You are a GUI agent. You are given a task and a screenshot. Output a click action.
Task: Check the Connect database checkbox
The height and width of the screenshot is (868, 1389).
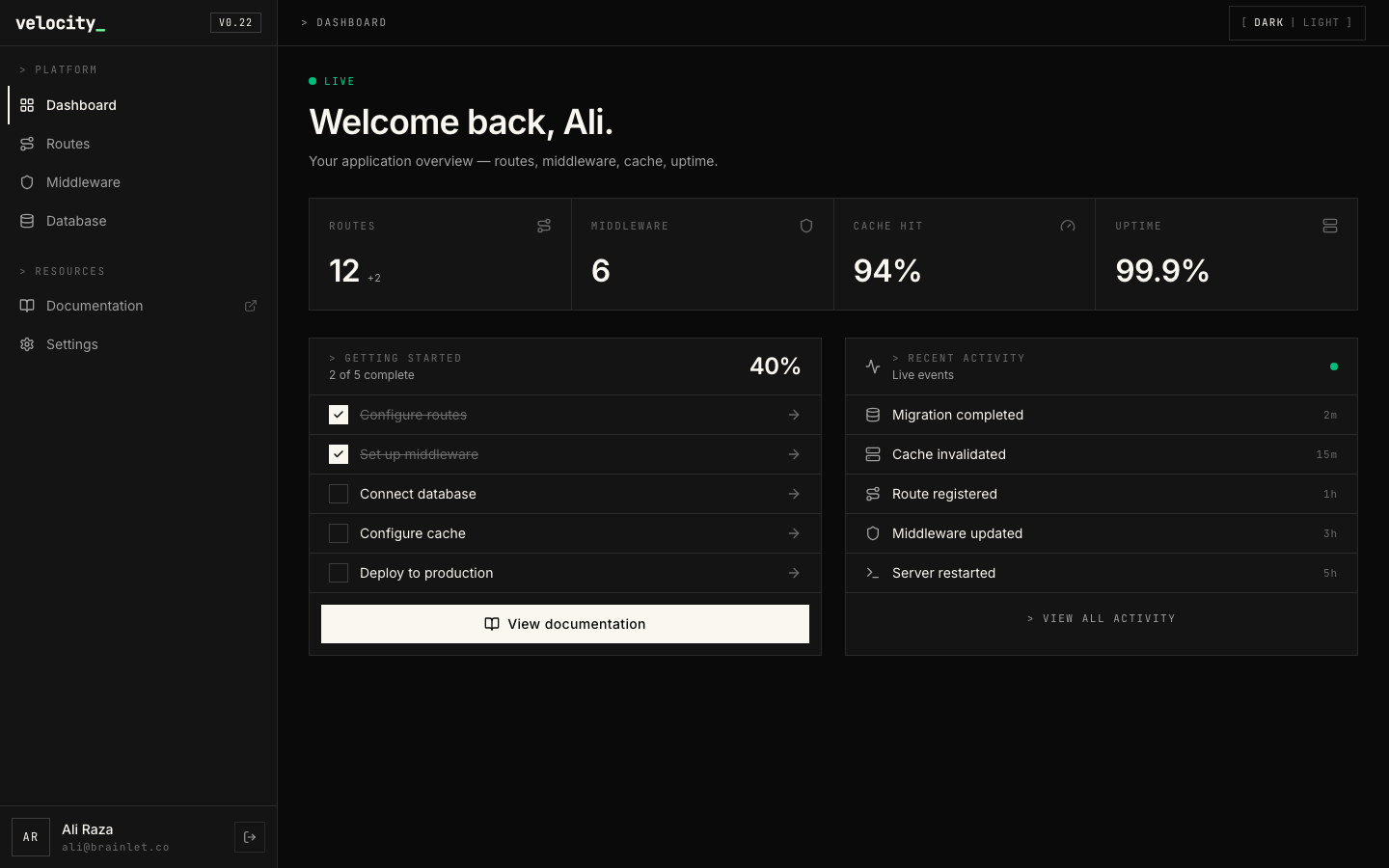[339, 494]
